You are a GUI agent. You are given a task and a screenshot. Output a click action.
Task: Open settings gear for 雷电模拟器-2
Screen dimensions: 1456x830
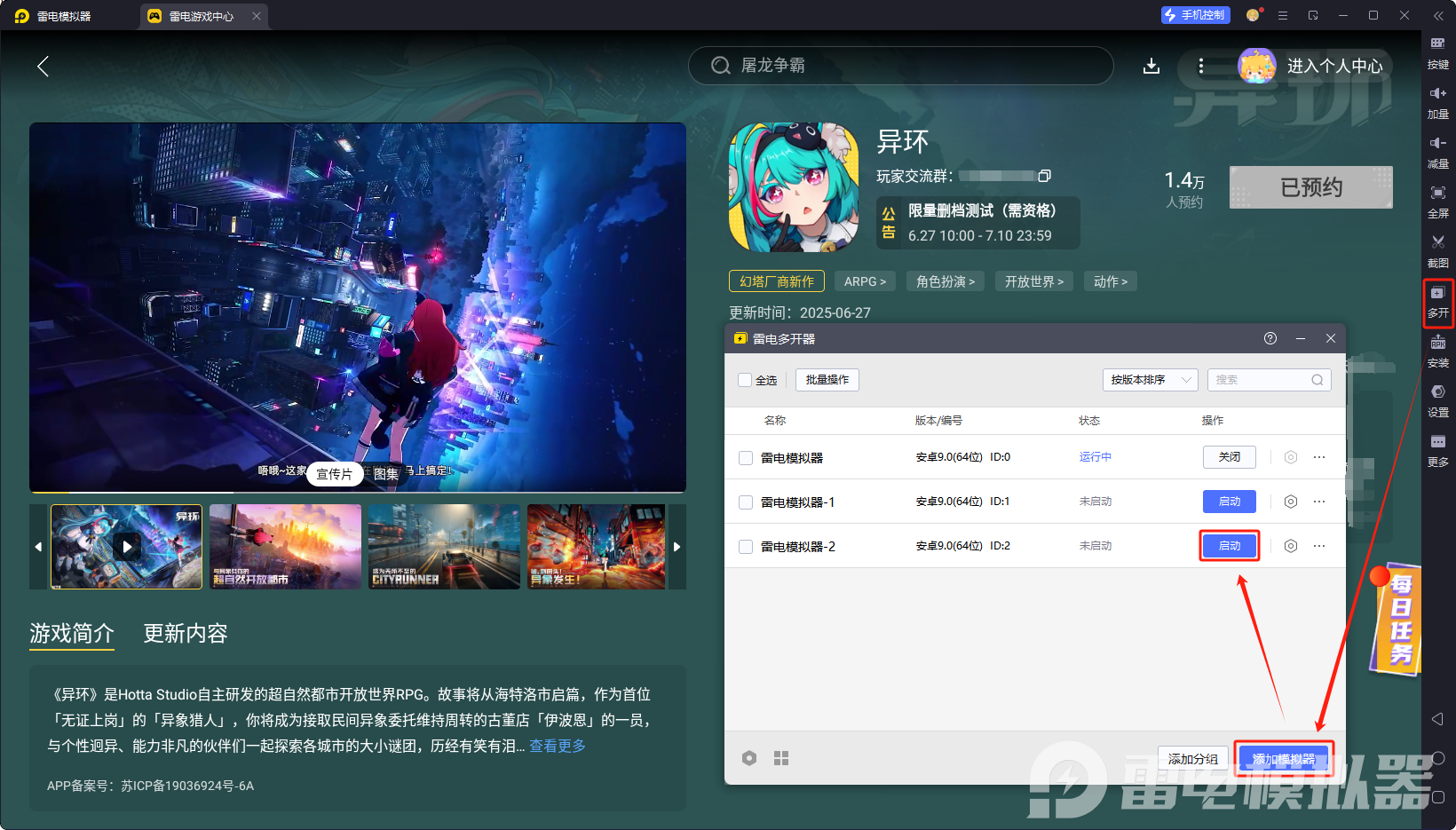click(1291, 546)
